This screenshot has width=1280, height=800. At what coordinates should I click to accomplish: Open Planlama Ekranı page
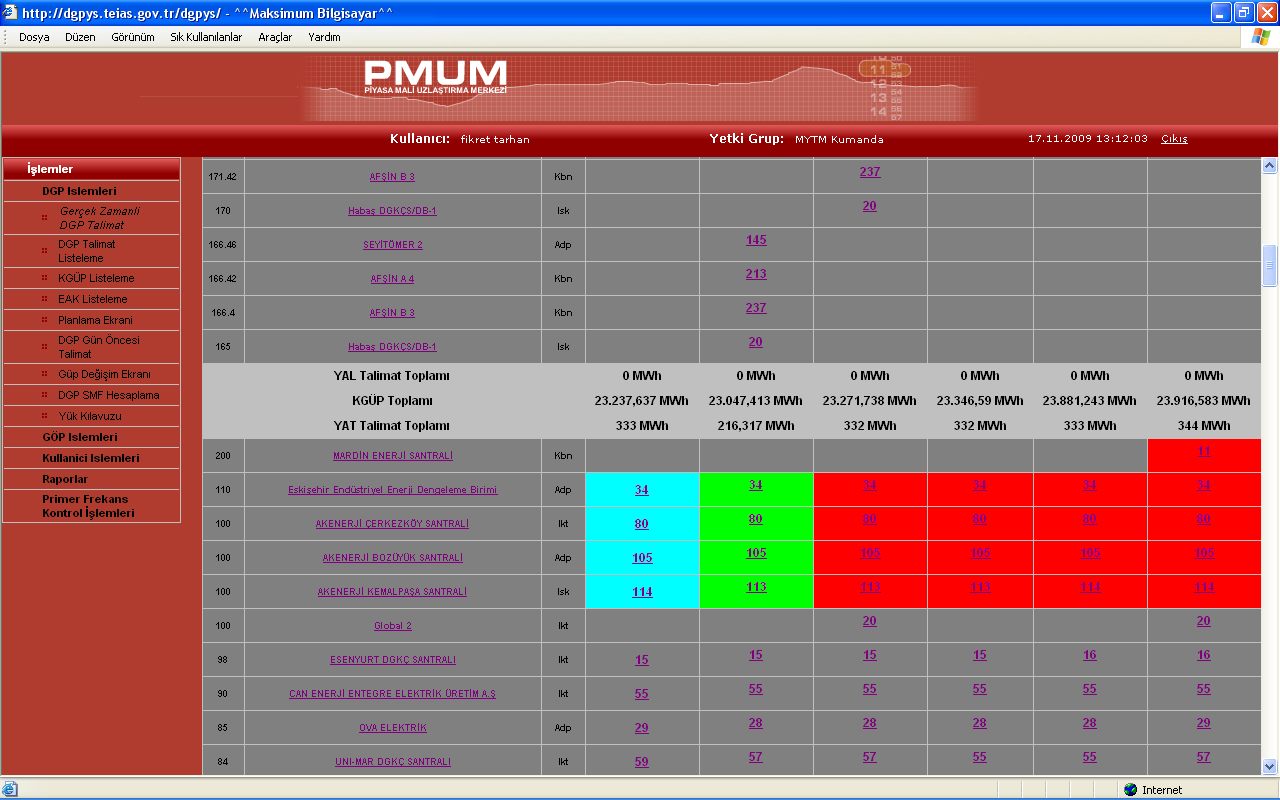click(95, 320)
